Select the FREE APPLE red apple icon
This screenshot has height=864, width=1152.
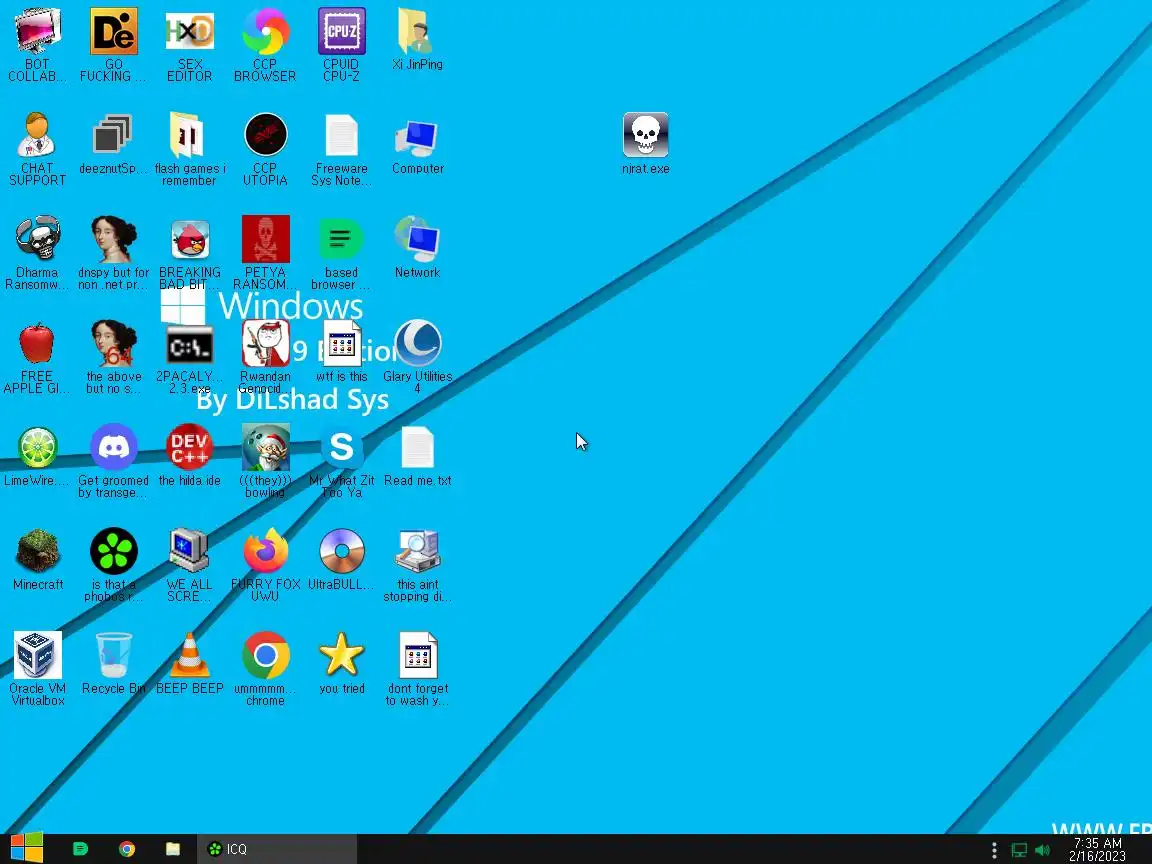point(37,343)
